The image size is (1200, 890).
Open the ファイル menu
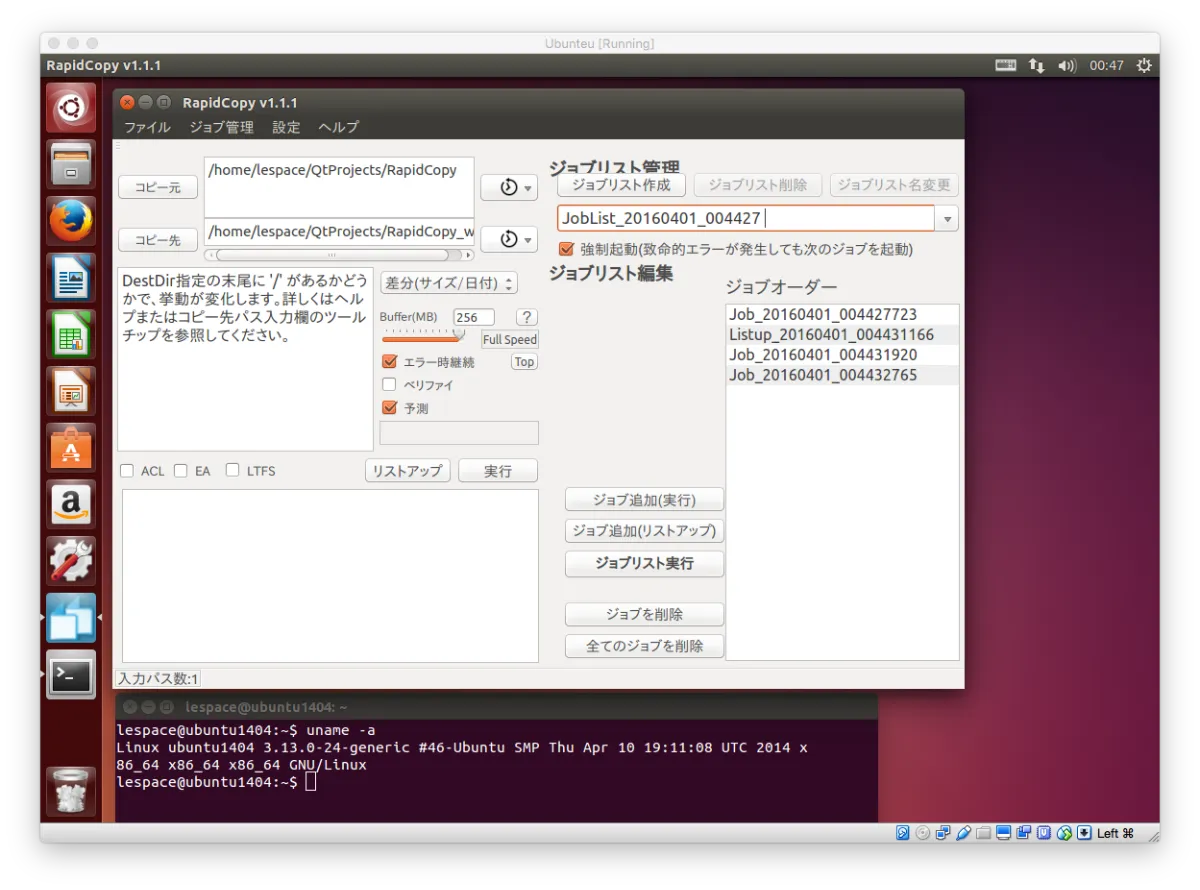coord(147,127)
